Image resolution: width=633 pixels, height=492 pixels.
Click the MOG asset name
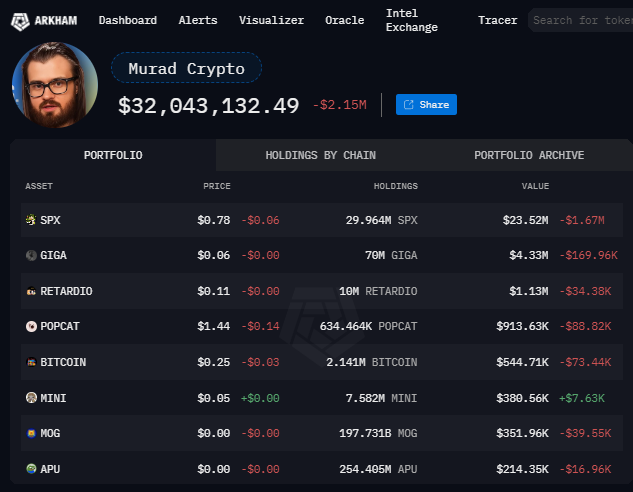click(x=50, y=433)
